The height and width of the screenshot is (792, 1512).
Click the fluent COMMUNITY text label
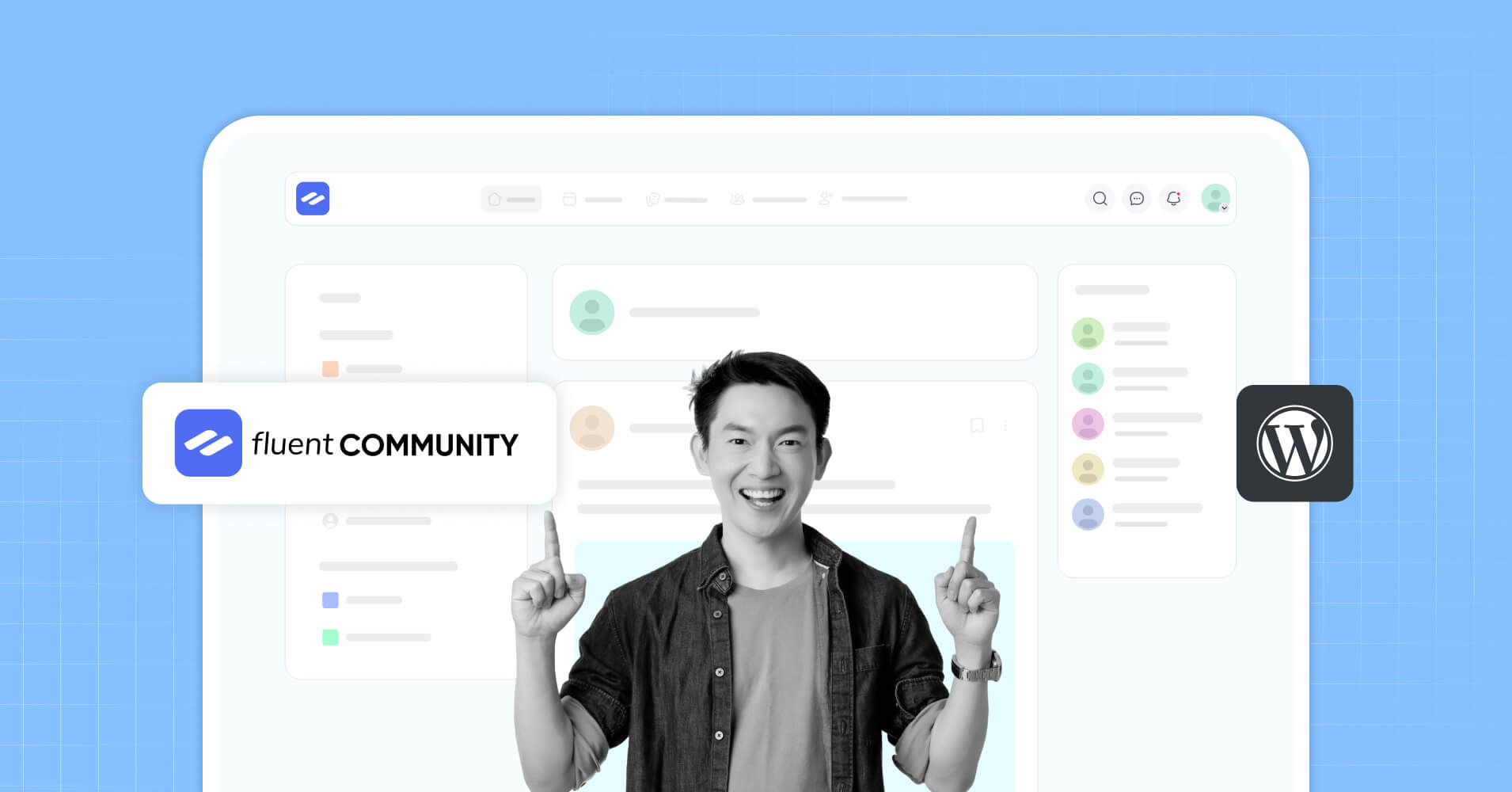coord(385,444)
